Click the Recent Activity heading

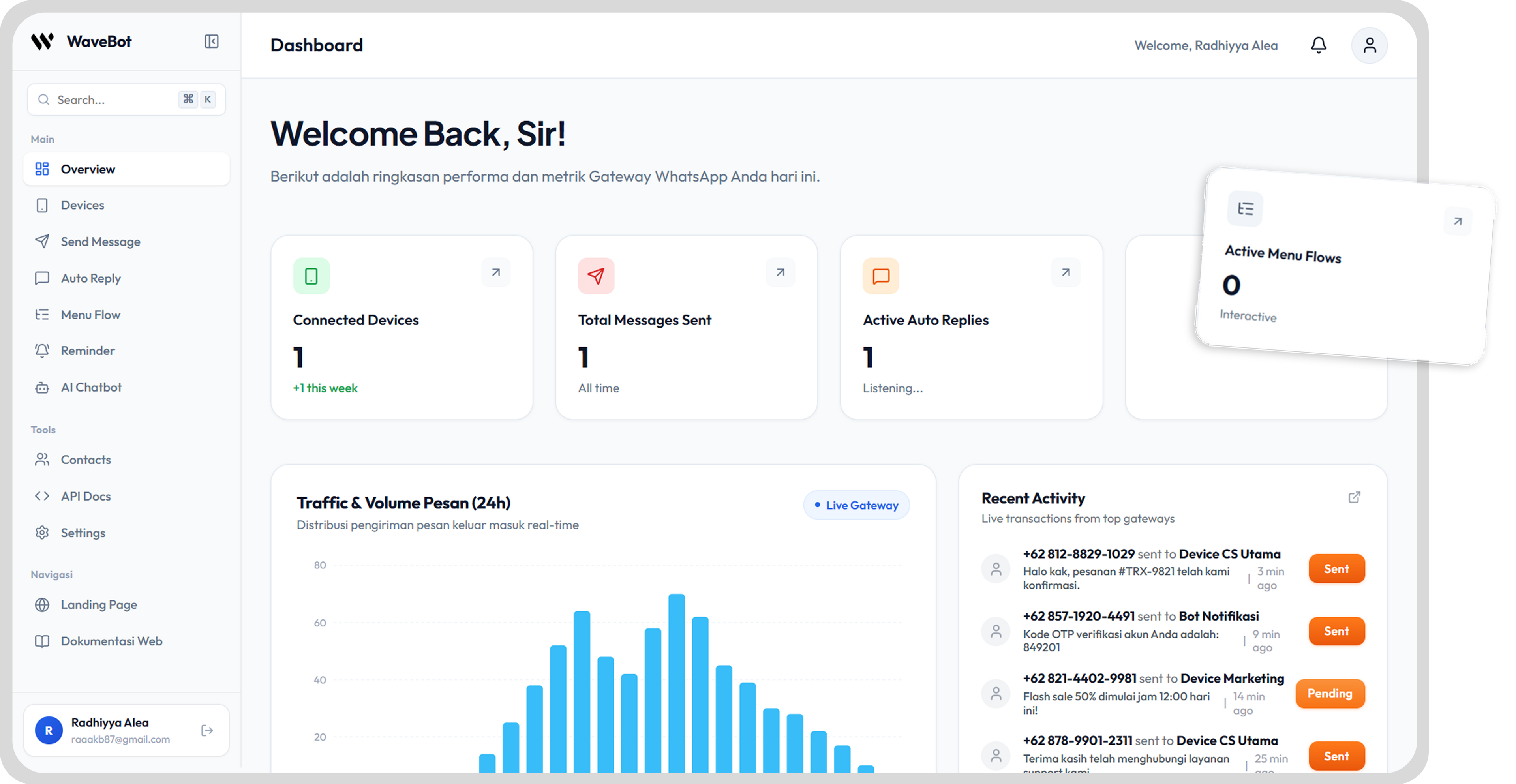pyautogui.click(x=1033, y=498)
